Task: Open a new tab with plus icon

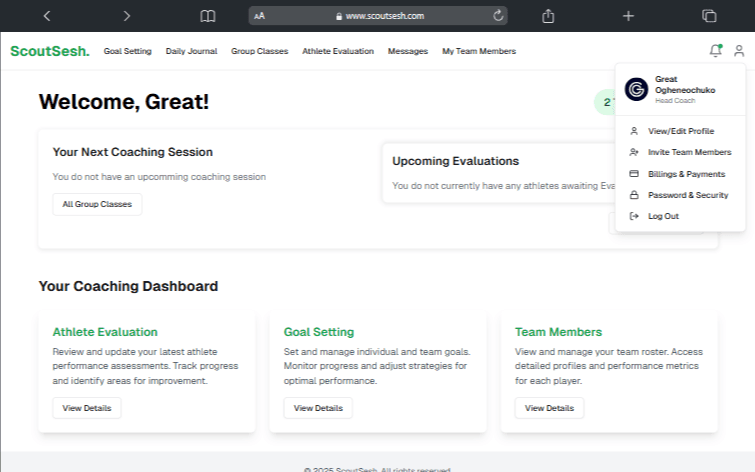Action: (x=628, y=16)
